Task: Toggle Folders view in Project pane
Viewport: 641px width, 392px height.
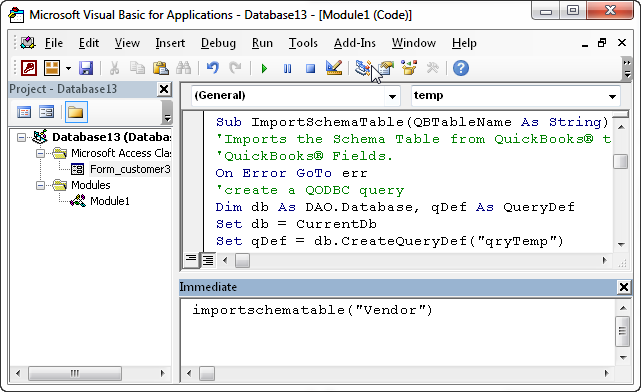Action: pyautogui.click(x=76, y=112)
